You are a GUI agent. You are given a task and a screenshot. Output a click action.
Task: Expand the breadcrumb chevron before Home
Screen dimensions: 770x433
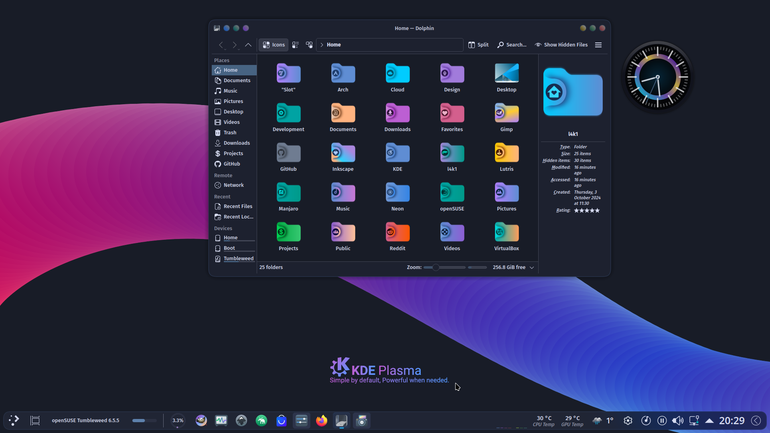(x=322, y=45)
